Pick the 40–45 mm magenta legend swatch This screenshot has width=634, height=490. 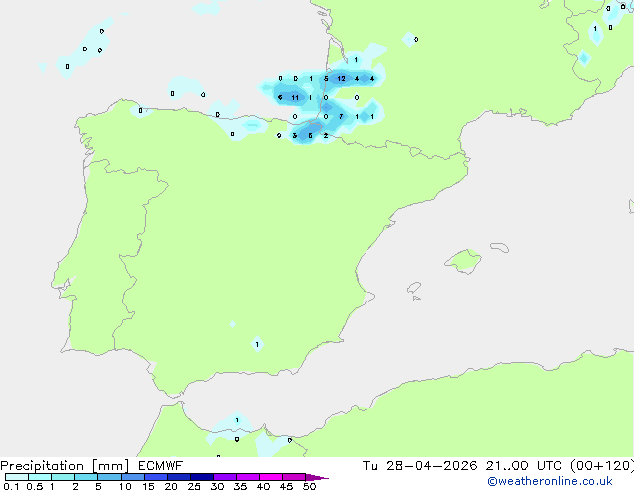[x=271, y=477]
